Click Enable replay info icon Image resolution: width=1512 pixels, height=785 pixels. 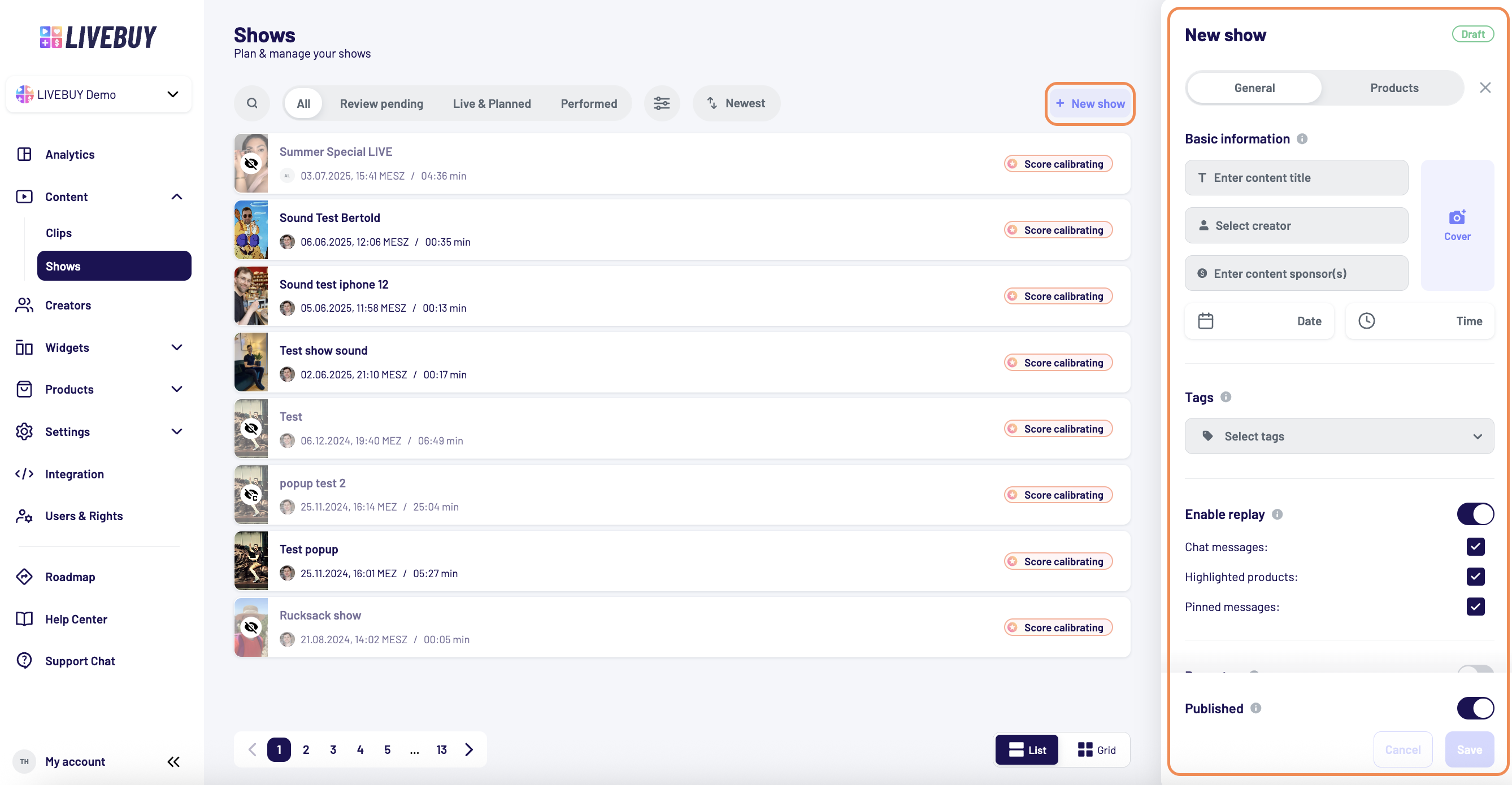coord(1276,514)
